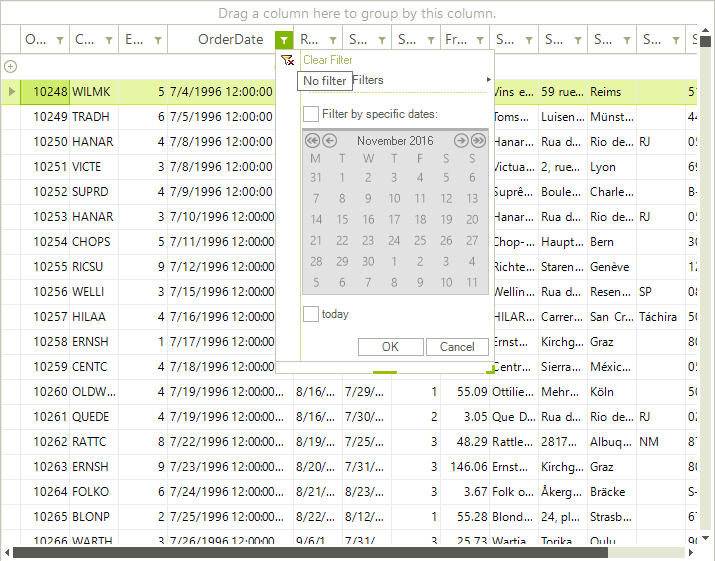This screenshot has height=561, width=715.
Task: Expand the Available Filters submenu arrow
Action: (488, 80)
